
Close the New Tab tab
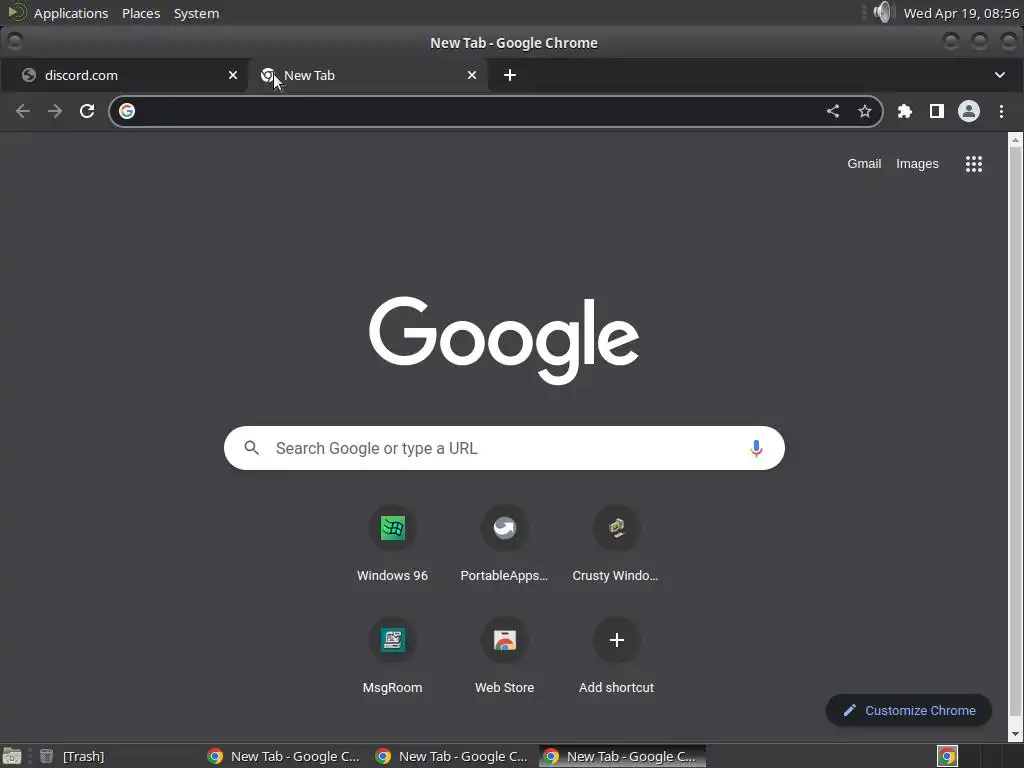pos(472,75)
